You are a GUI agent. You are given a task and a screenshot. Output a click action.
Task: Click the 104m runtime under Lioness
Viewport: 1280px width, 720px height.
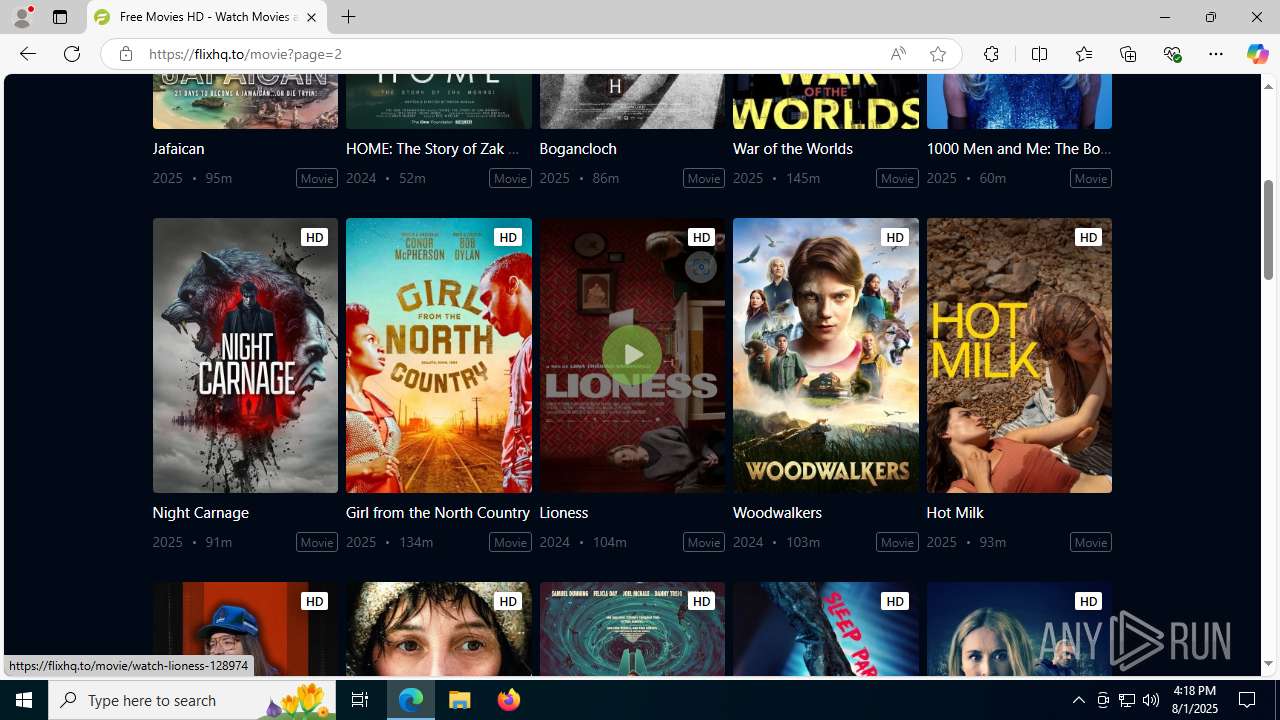coord(610,542)
